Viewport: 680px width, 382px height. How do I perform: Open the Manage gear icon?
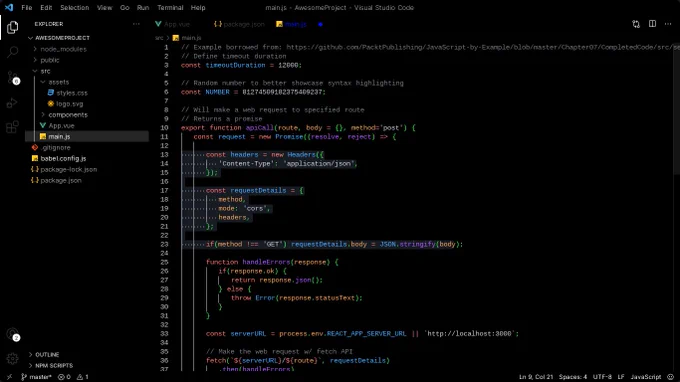point(13,359)
